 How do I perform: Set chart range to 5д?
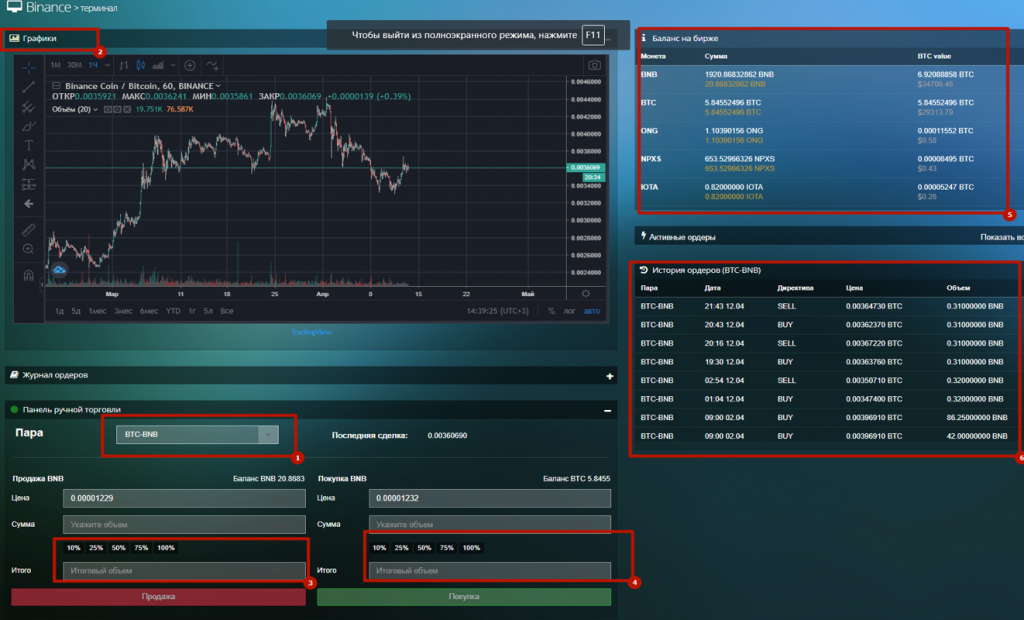[76, 311]
